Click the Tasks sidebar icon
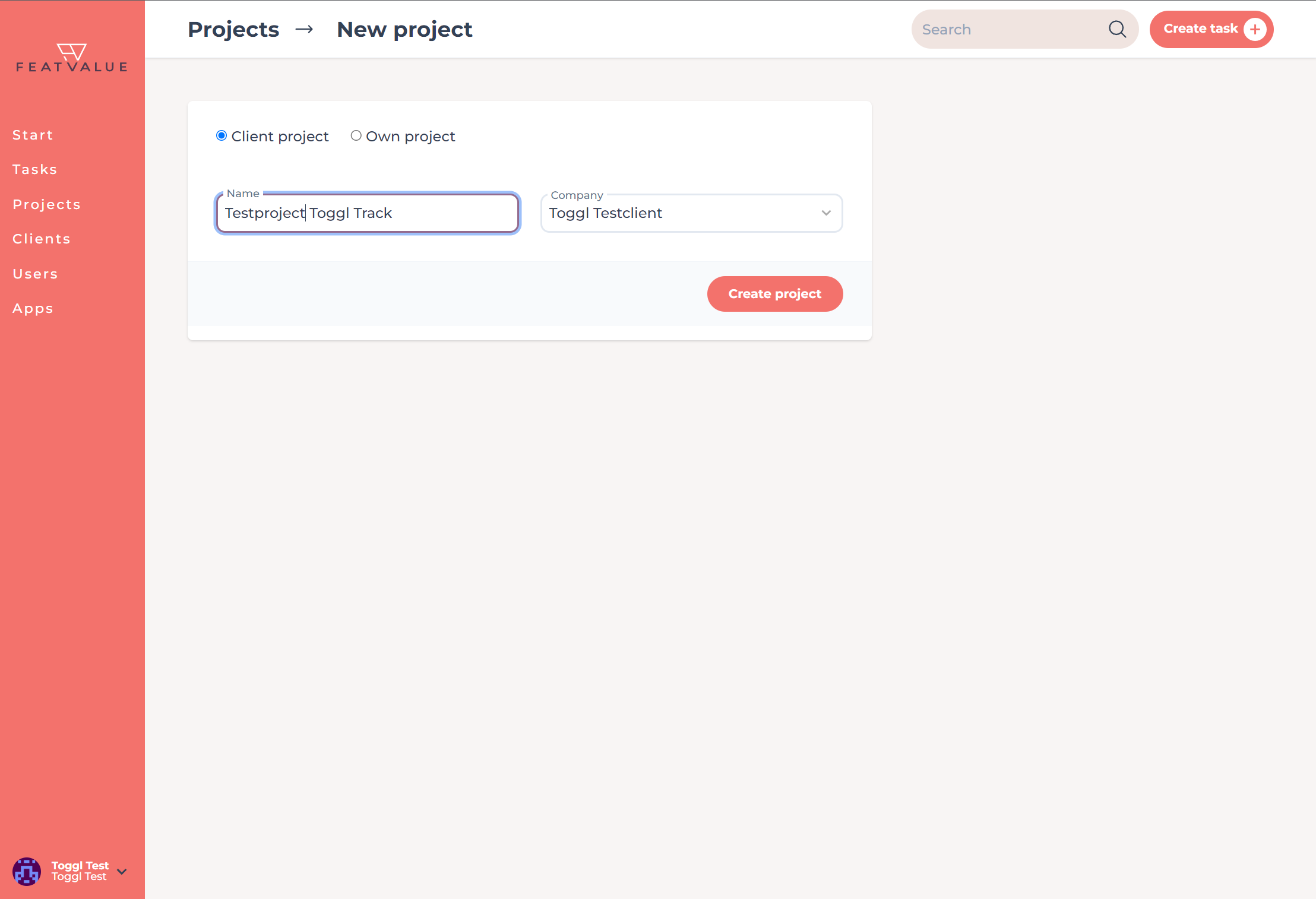Screen dimensions: 1316x899 click(x=35, y=169)
